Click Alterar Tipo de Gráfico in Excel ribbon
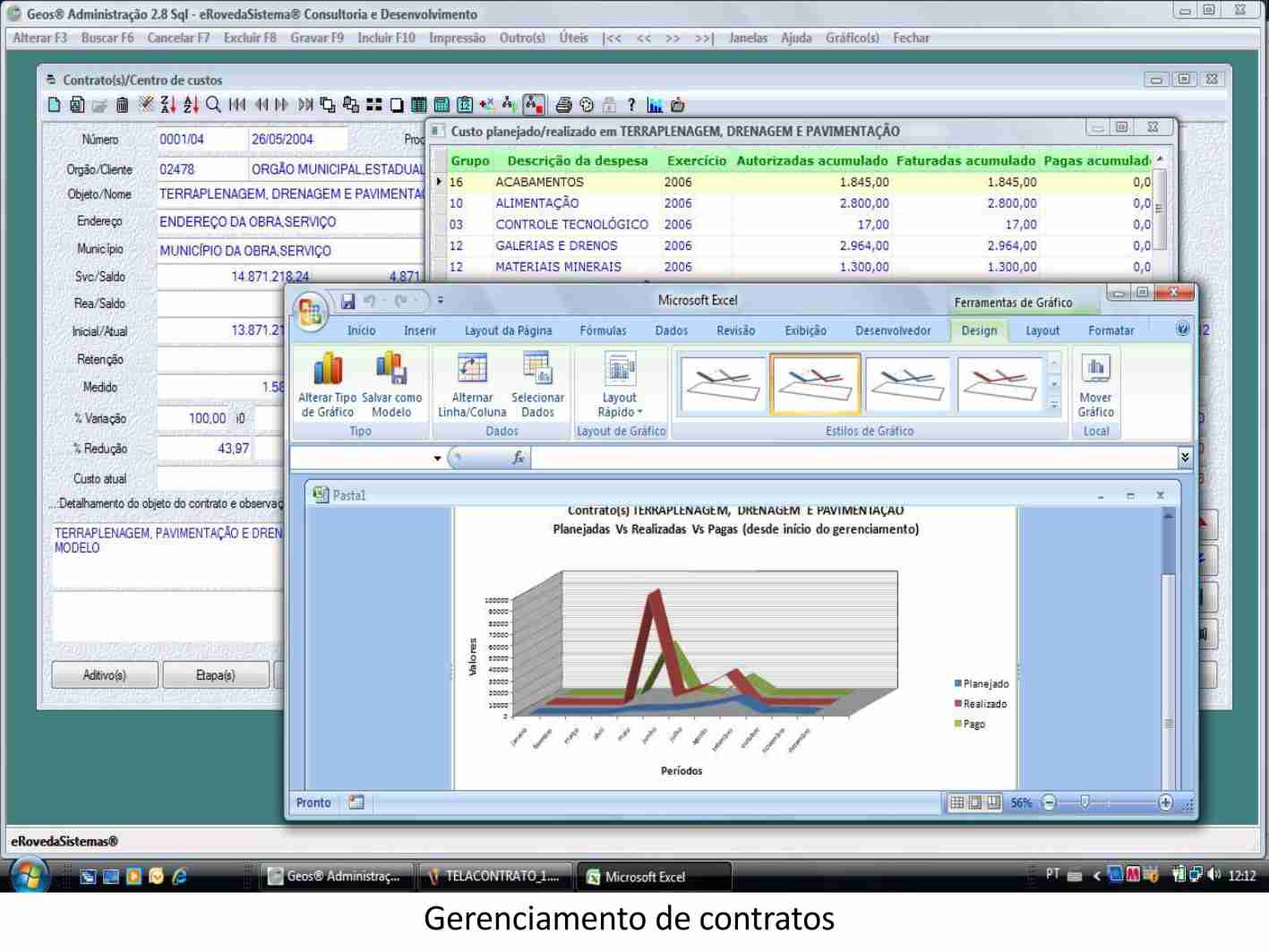Image resolution: width=1269 pixels, height=952 pixels. click(328, 385)
